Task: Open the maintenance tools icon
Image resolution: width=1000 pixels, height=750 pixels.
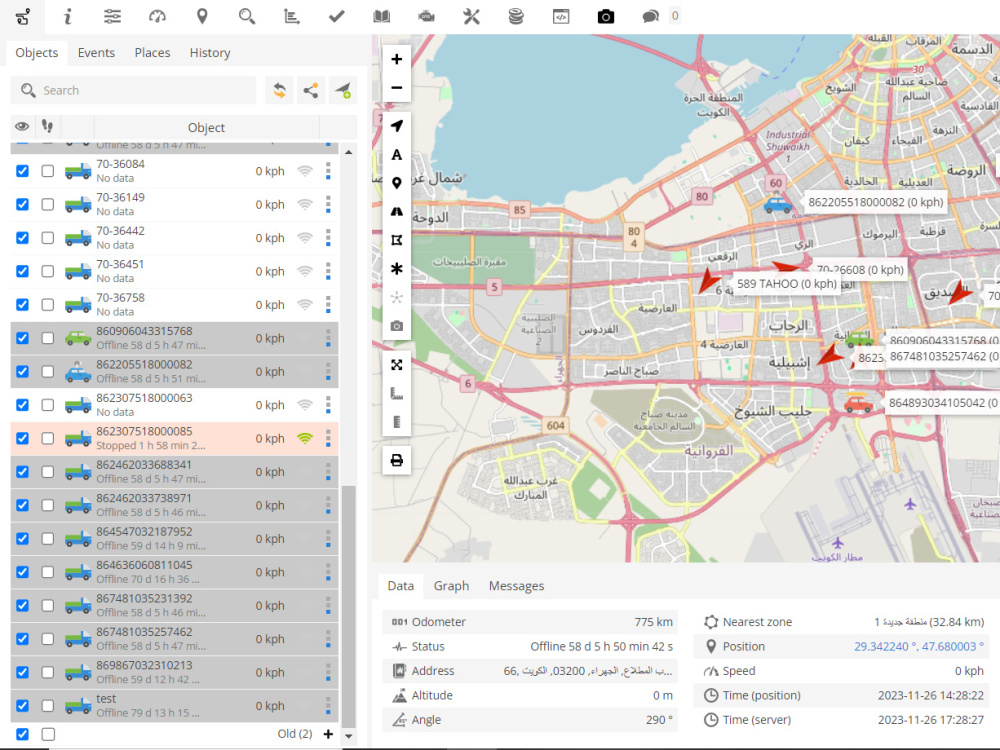Action: (x=471, y=17)
